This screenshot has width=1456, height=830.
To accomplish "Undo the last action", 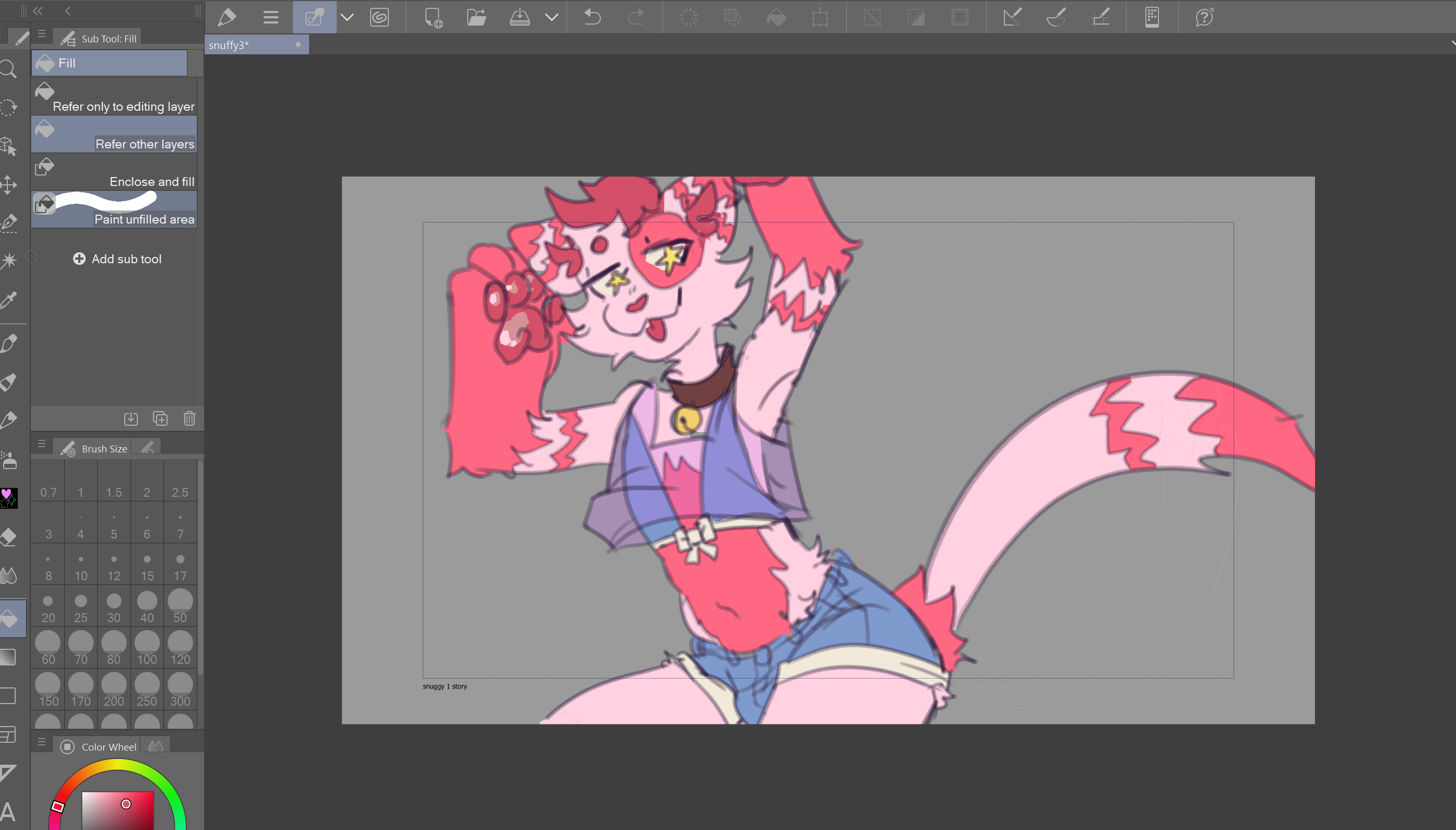I will pos(593,17).
